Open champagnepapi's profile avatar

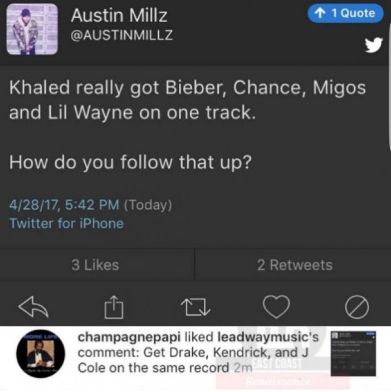tap(41, 354)
